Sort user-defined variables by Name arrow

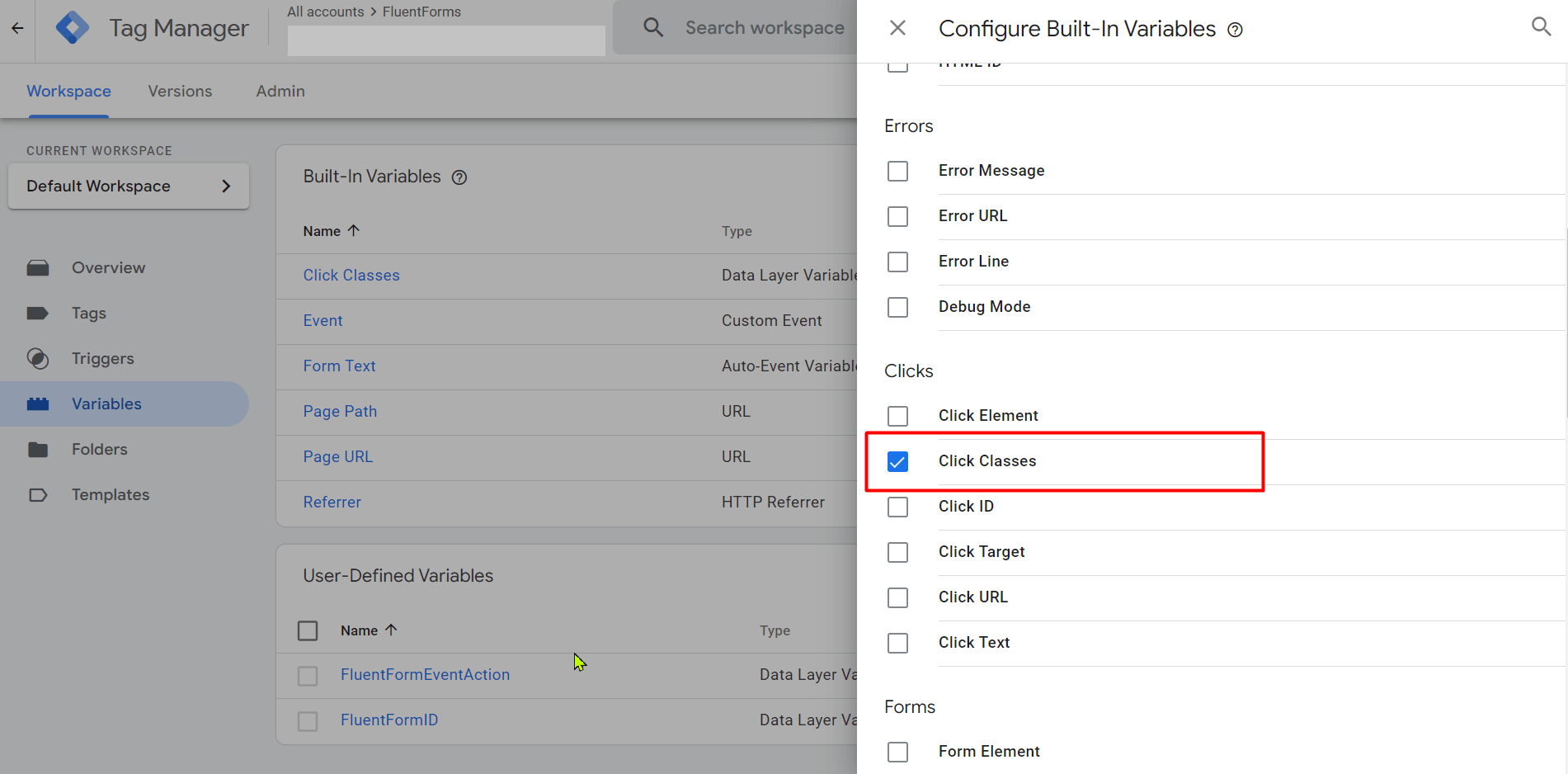[391, 630]
